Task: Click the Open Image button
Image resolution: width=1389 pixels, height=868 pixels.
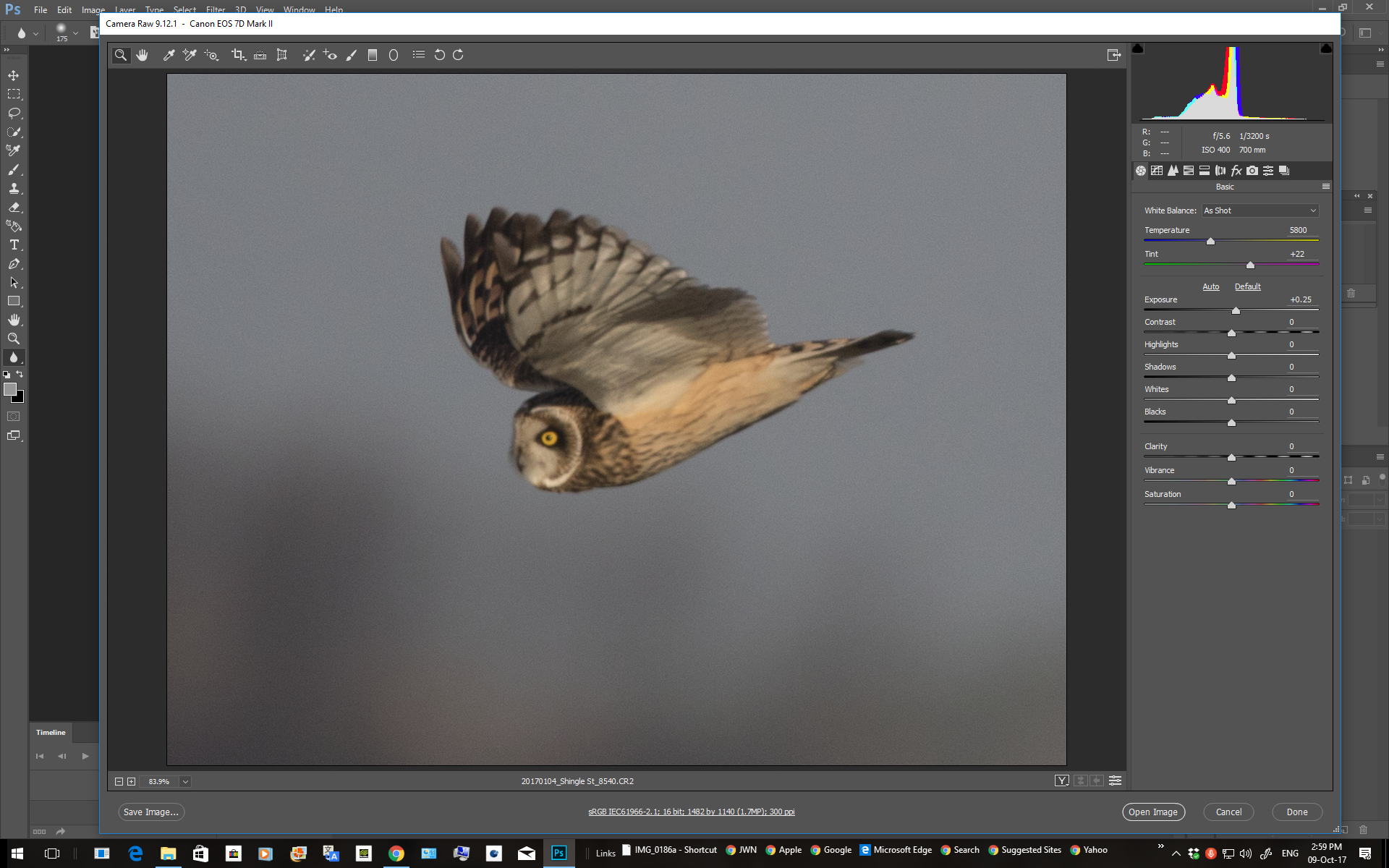Action: [x=1153, y=812]
